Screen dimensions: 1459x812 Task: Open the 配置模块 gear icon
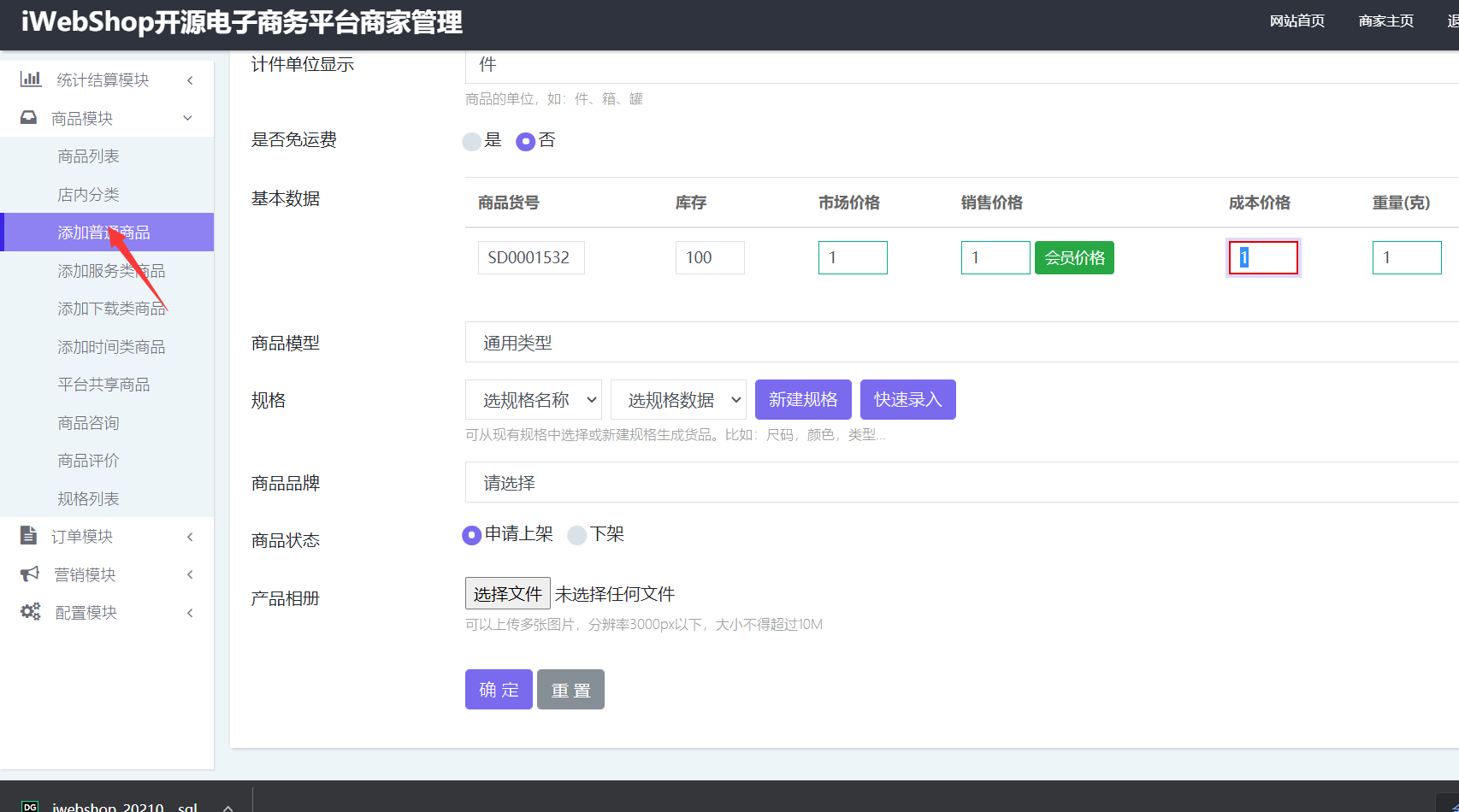tap(28, 611)
